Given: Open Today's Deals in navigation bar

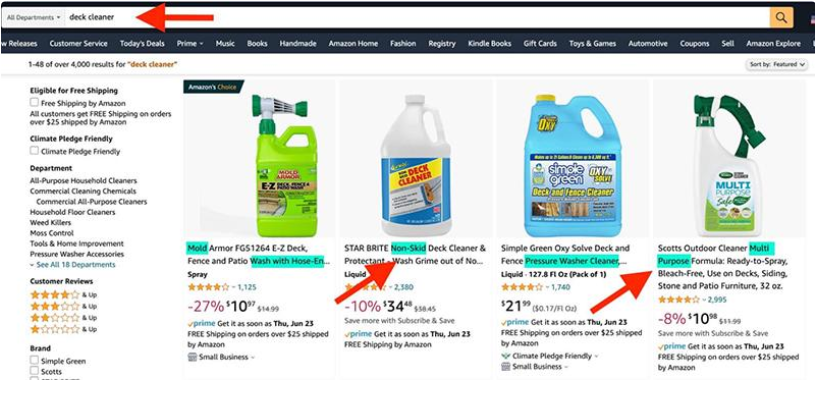Looking at the screenshot, I should (x=142, y=44).
